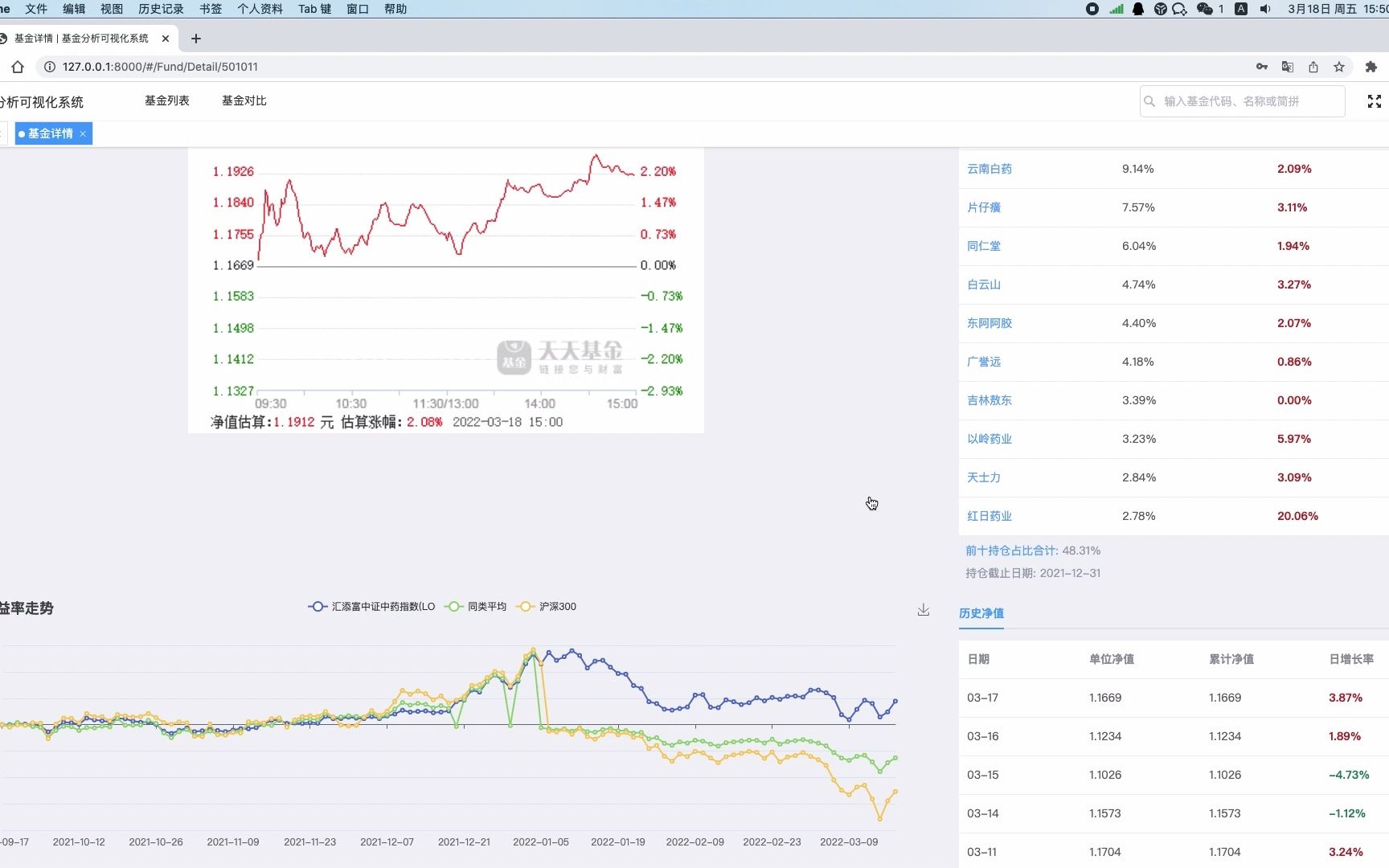
Task: Go to 基金对比 page
Action: (x=244, y=100)
